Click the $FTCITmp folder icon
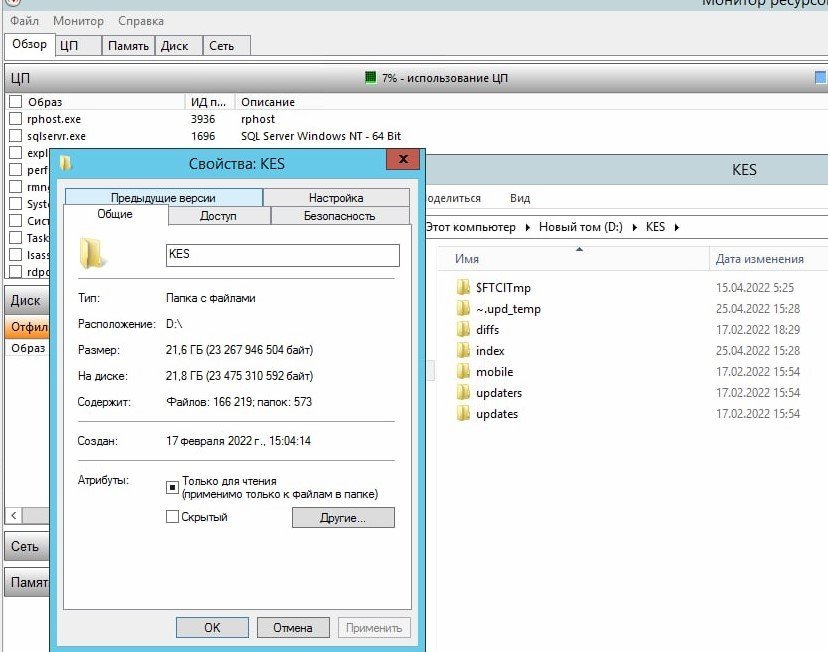Screen dimensions: 828x652 click(463, 288)
